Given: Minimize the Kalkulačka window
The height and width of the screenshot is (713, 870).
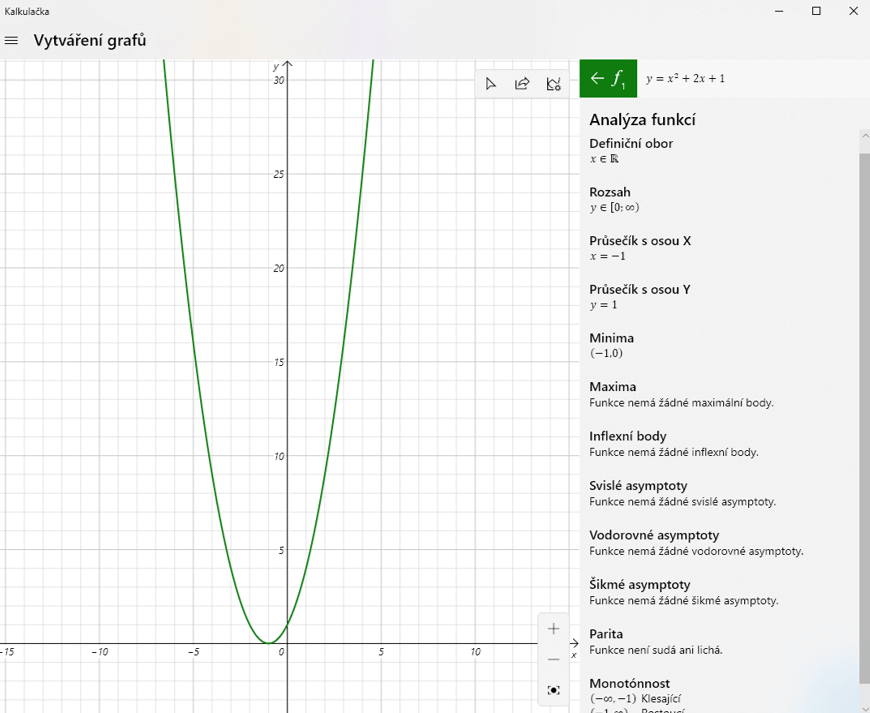Looking at the screenshot, I should point(779,11).
